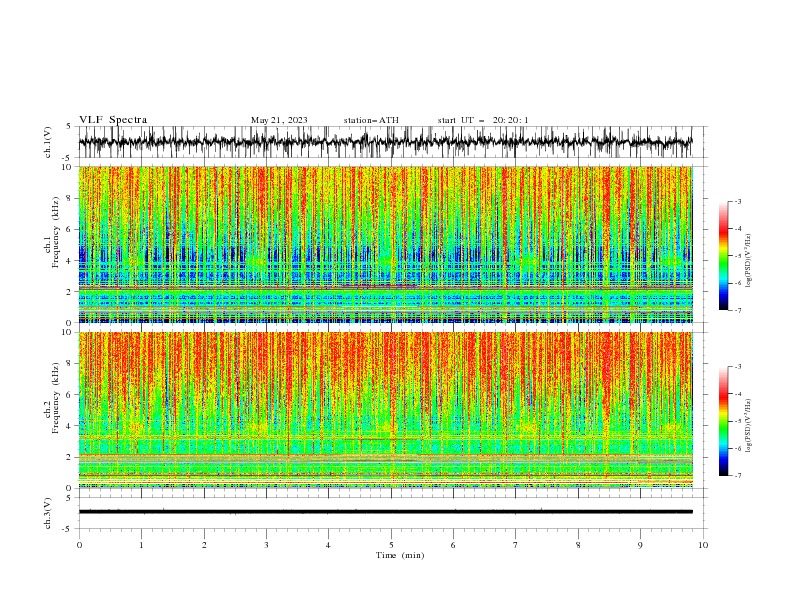Image resolution: width=792 pixels, height=612 pixels.
Task: Click the "-3" label on ch.1 color bar
Action: coord(738,201)
